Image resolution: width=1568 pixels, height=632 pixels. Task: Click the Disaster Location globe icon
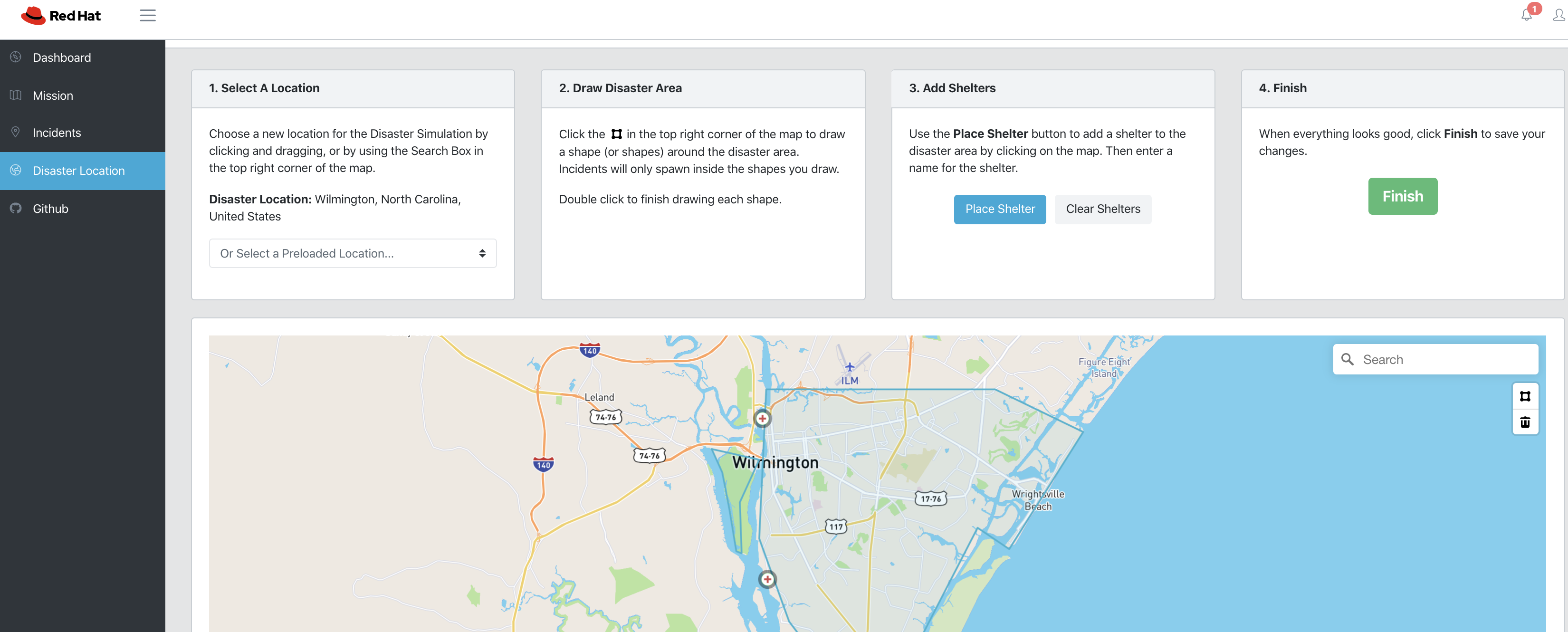(x=16, y=171)
